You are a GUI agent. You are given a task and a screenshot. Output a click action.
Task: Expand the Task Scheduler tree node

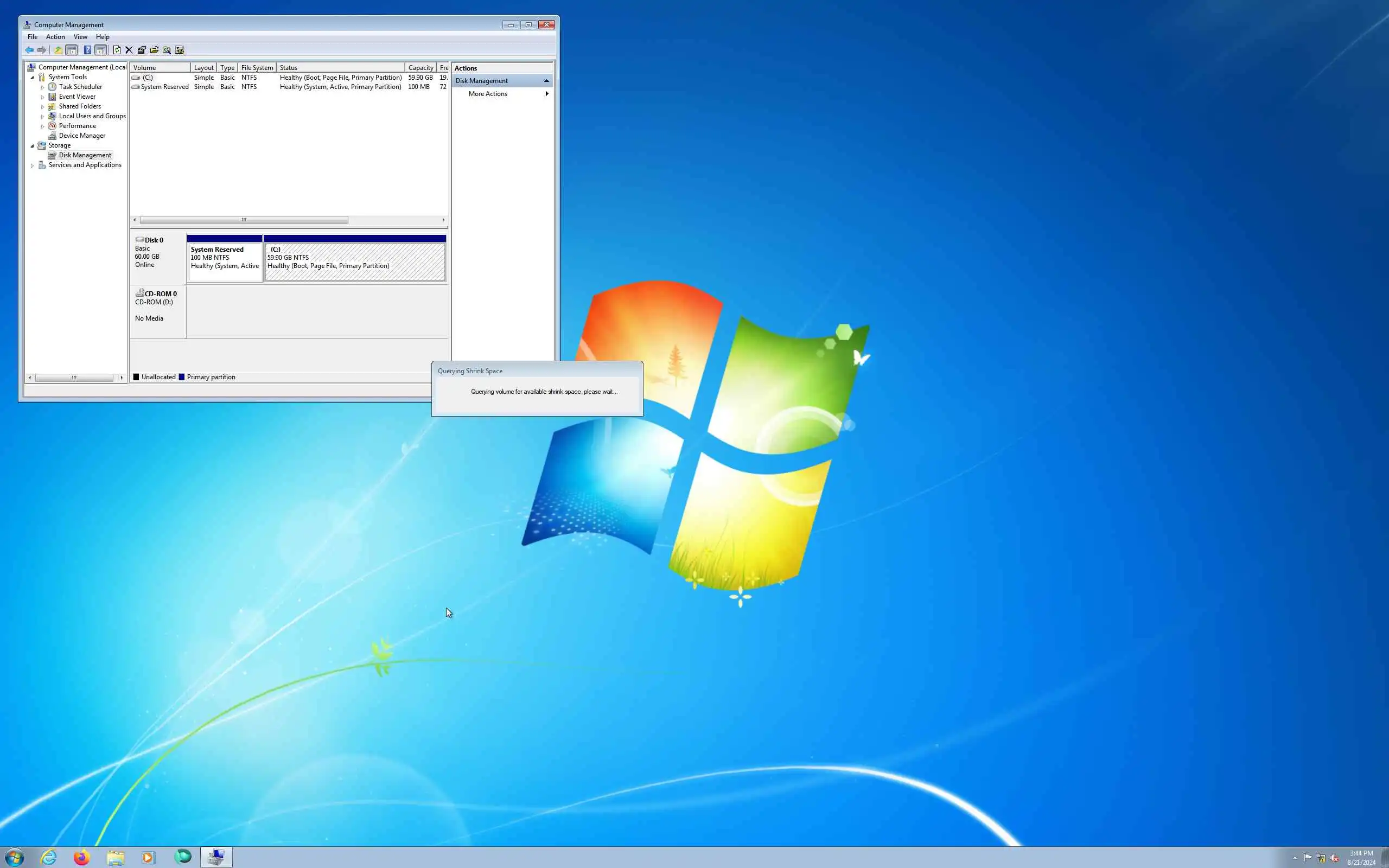(x=42, y=87)
